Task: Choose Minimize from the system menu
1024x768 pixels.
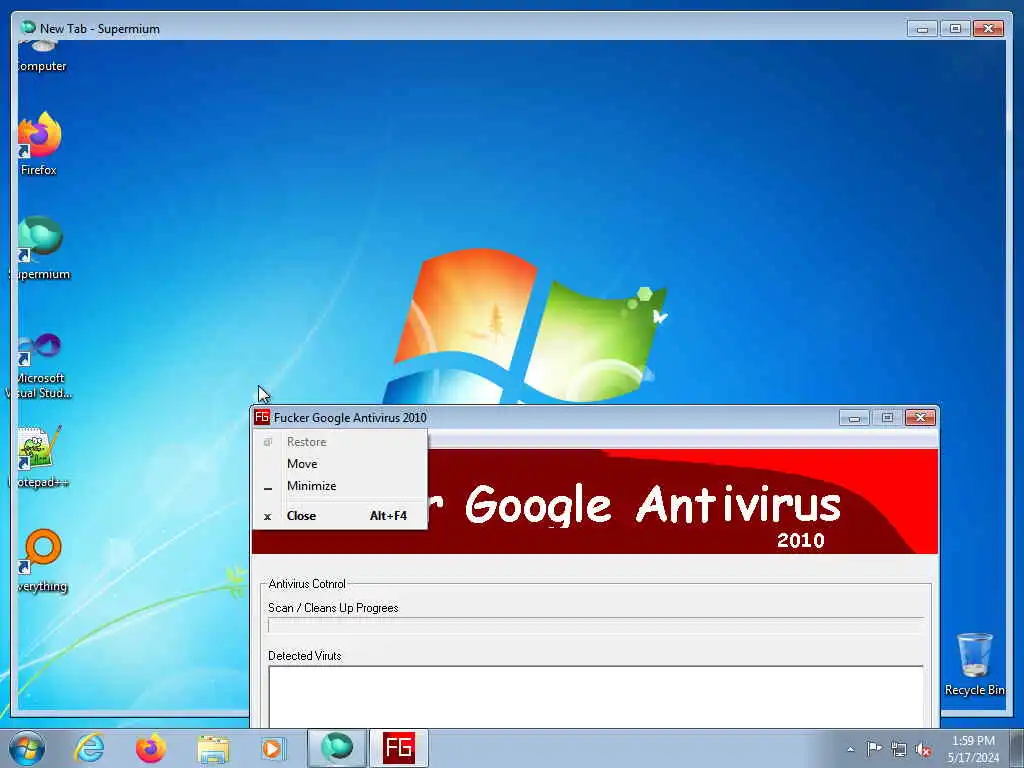Action: point(340,486)
